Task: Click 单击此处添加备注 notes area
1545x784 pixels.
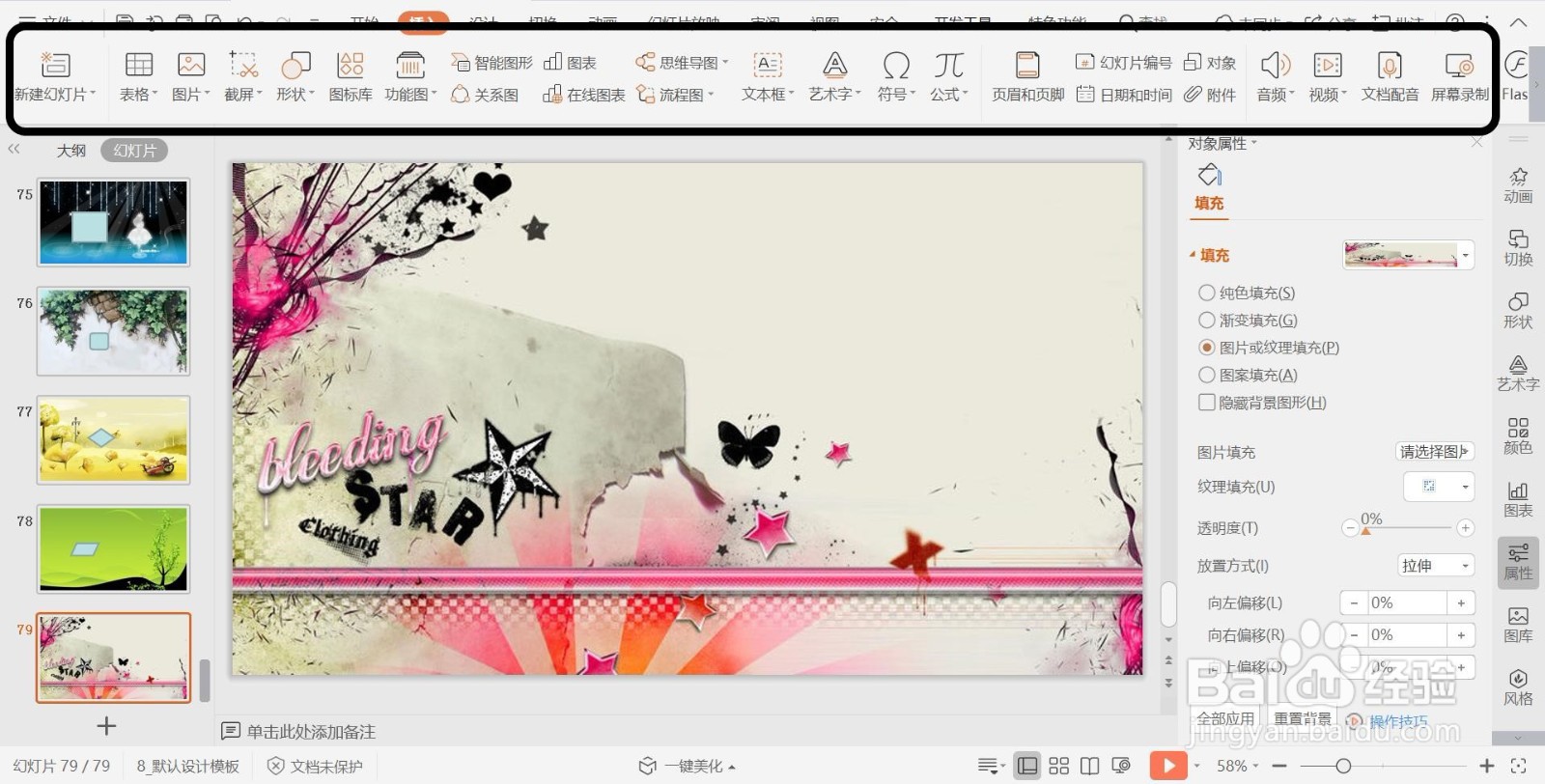Action: (311, 732)
